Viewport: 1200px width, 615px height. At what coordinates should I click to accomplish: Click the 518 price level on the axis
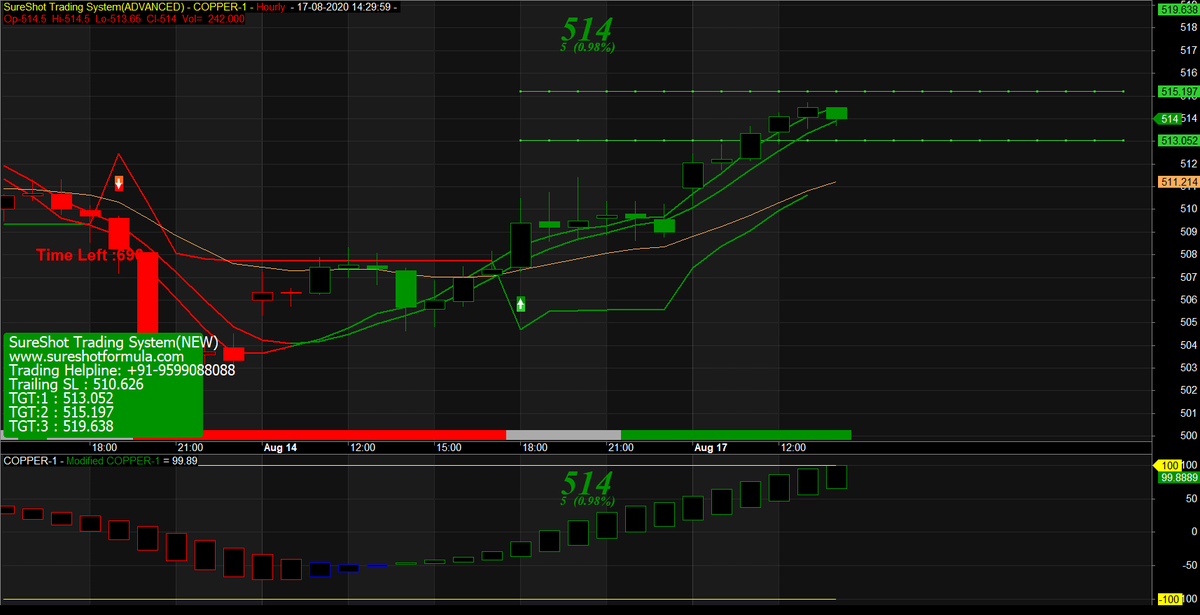click(x=1189, y=27)
